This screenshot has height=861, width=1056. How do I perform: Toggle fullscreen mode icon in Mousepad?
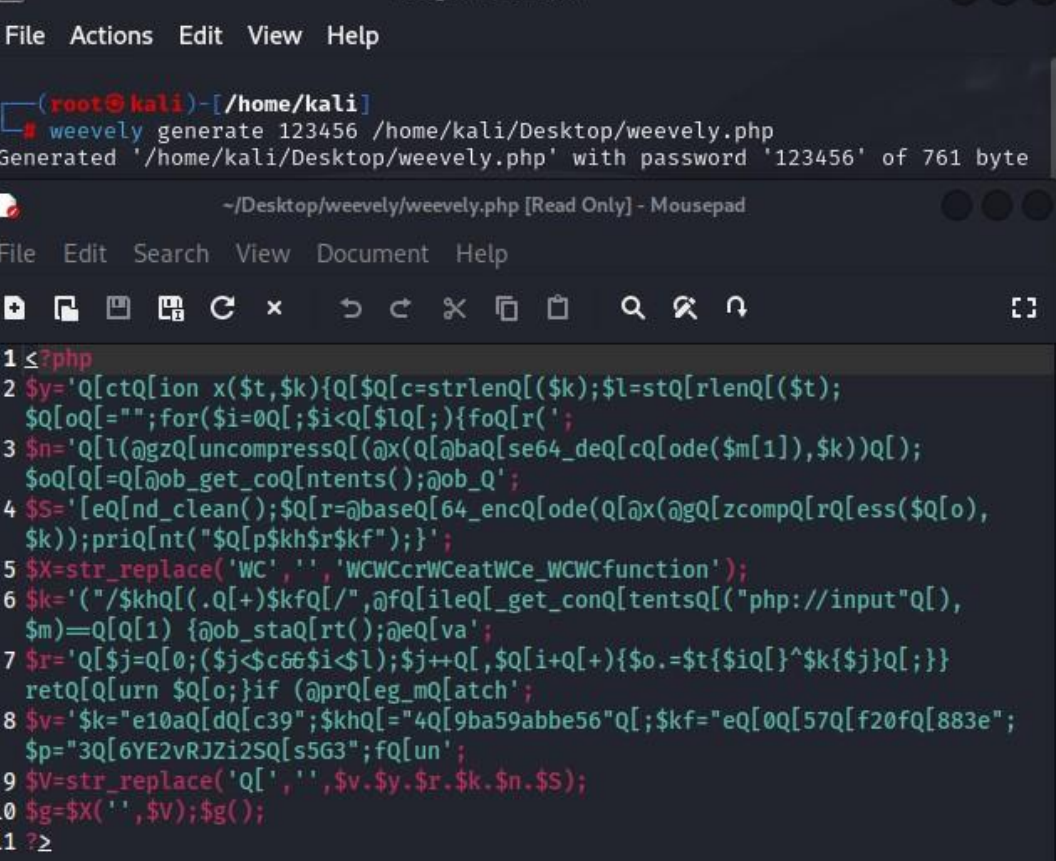click(x=1024, y=308)
